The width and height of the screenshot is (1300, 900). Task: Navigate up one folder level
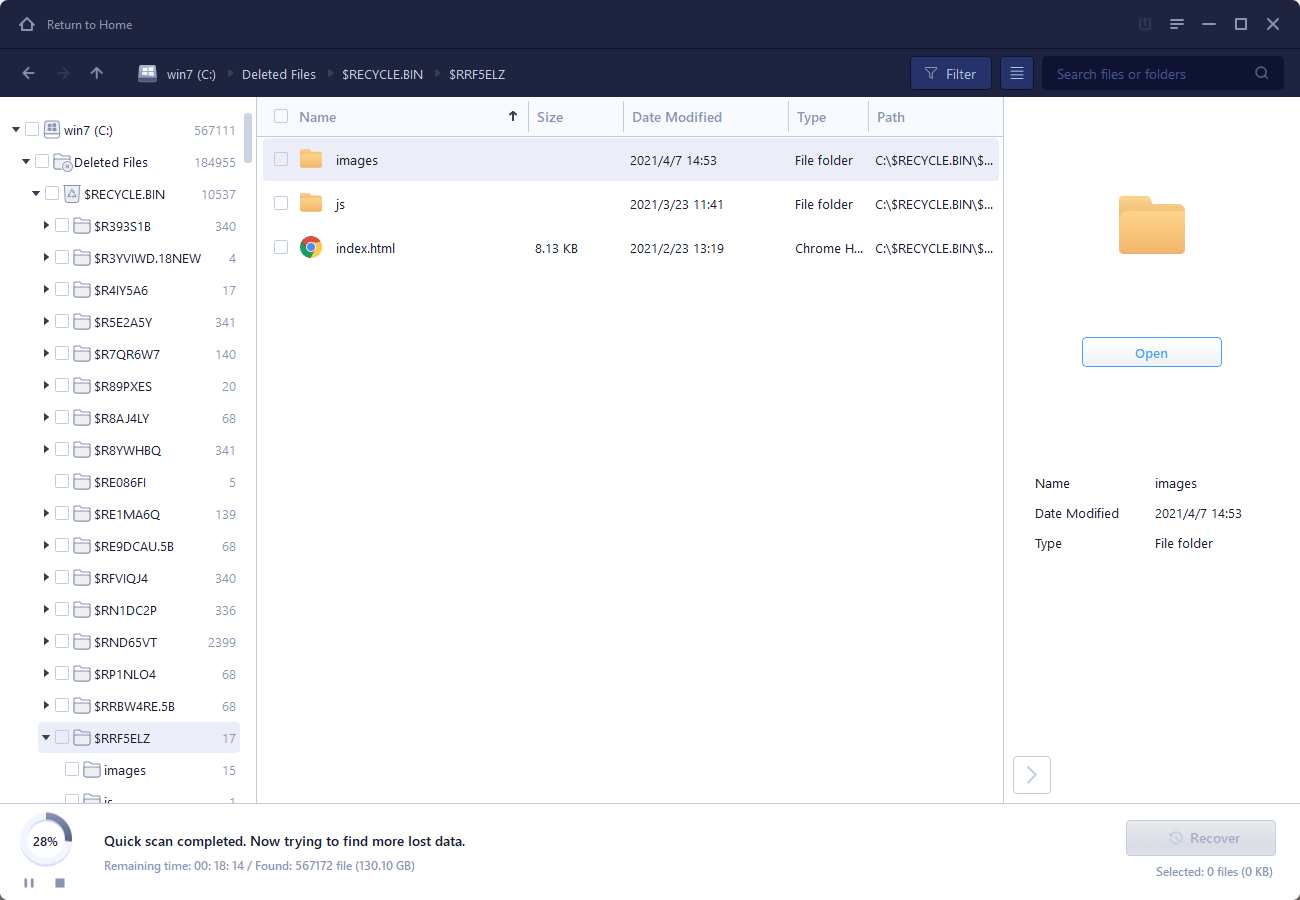tap(97, 73)
